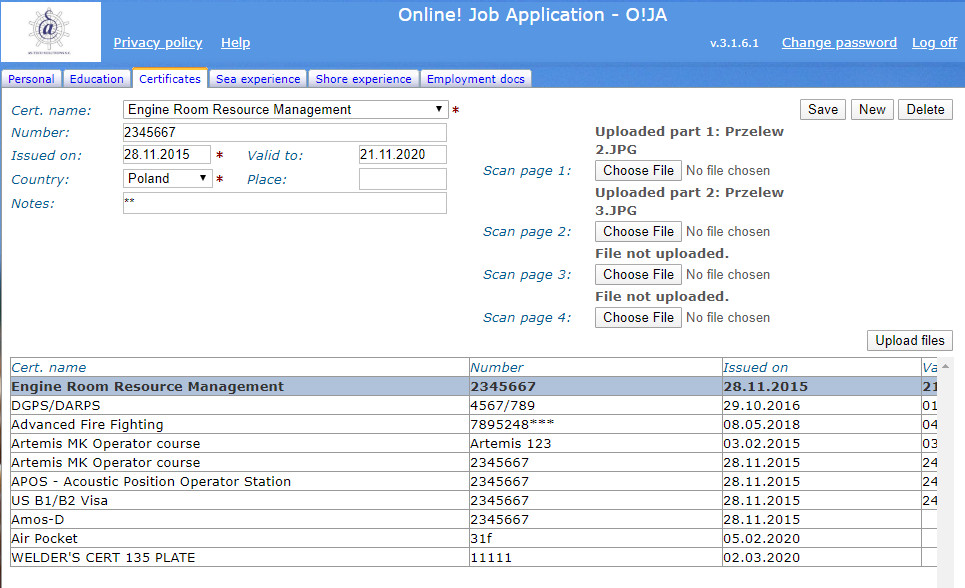The height and width of the screenshot is (588, 965).
Task: Click the Change password link
Action: (839, 42)
